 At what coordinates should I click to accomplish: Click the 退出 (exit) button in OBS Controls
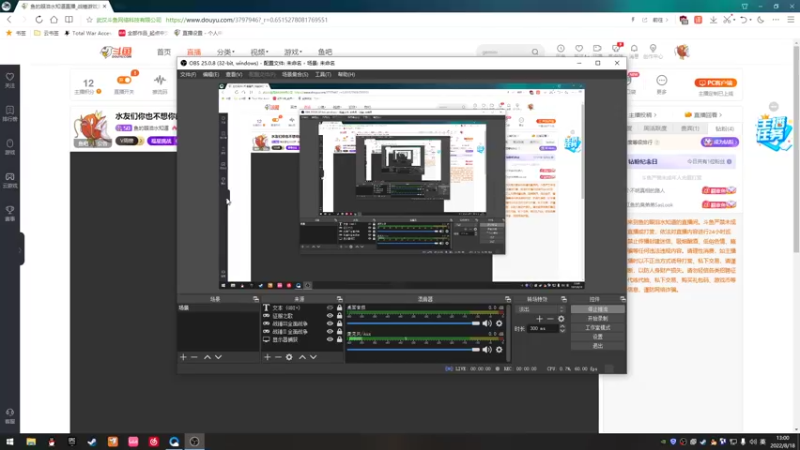coord(597,346)
